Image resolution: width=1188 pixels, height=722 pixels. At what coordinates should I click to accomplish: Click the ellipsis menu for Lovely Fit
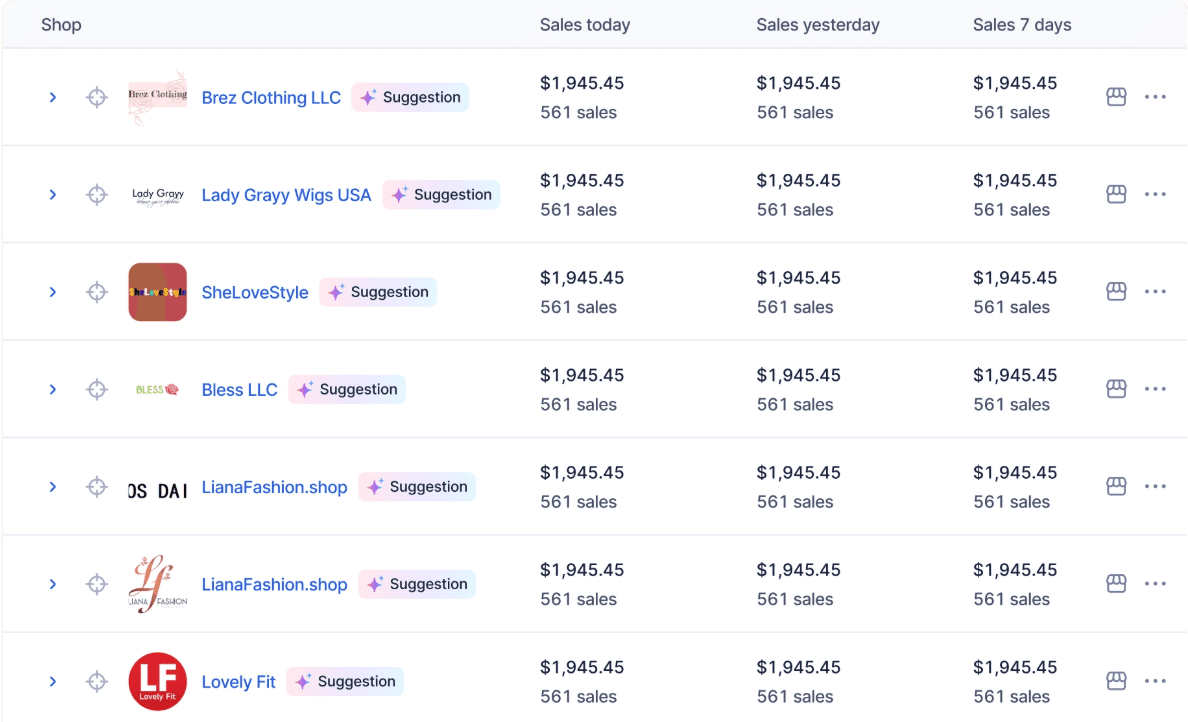tap(1155, 681)
